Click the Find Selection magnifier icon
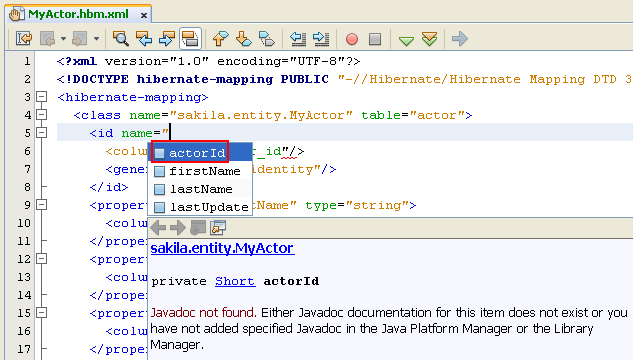Viewport: 633px width, 360px height. (x=120, y=39)
